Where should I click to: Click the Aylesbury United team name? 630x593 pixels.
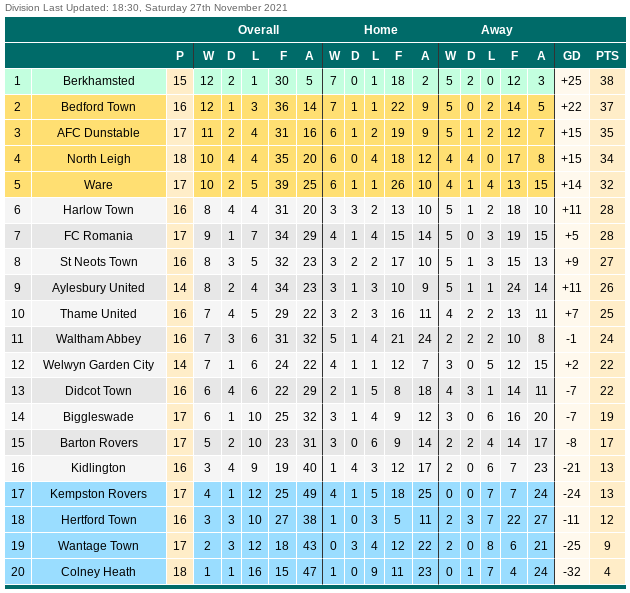click(x=98, y=288)
